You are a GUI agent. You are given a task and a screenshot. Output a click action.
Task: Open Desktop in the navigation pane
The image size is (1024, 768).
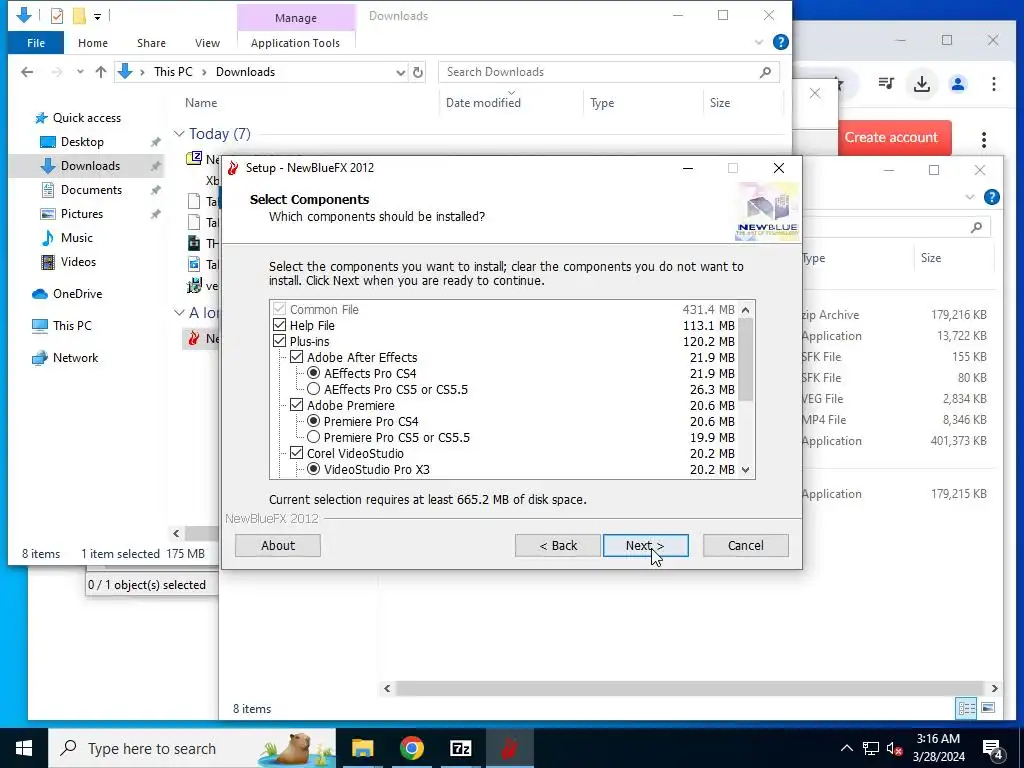point(82,142)
